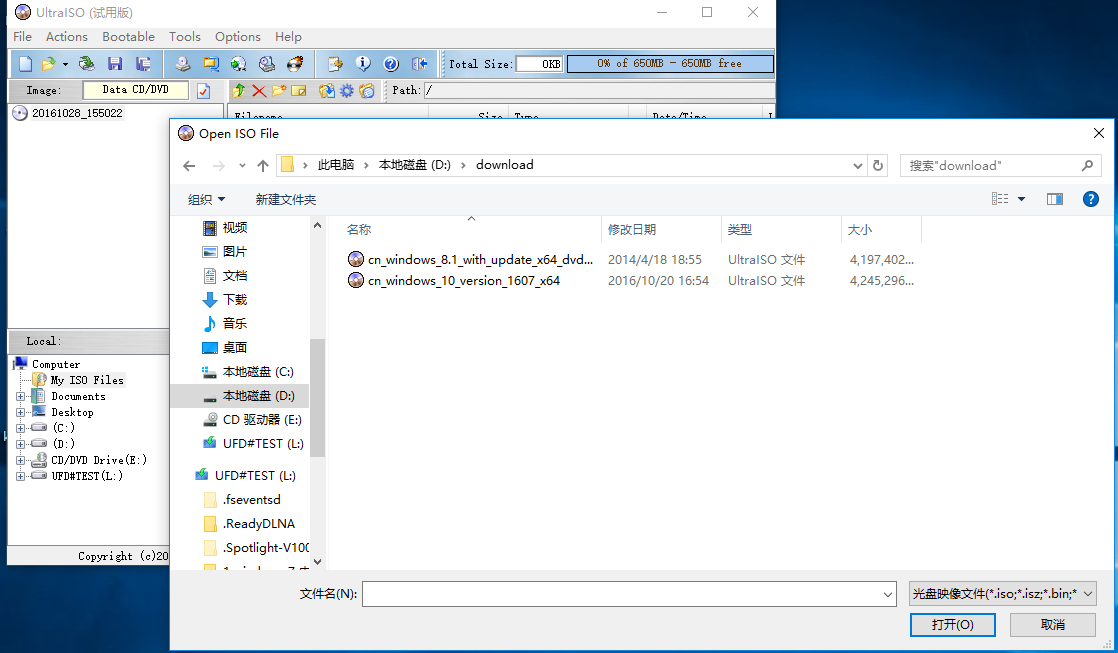Select 视频 in the navigation pane
The height and width of the screenshot is (653, 1118).
(235, 227)
